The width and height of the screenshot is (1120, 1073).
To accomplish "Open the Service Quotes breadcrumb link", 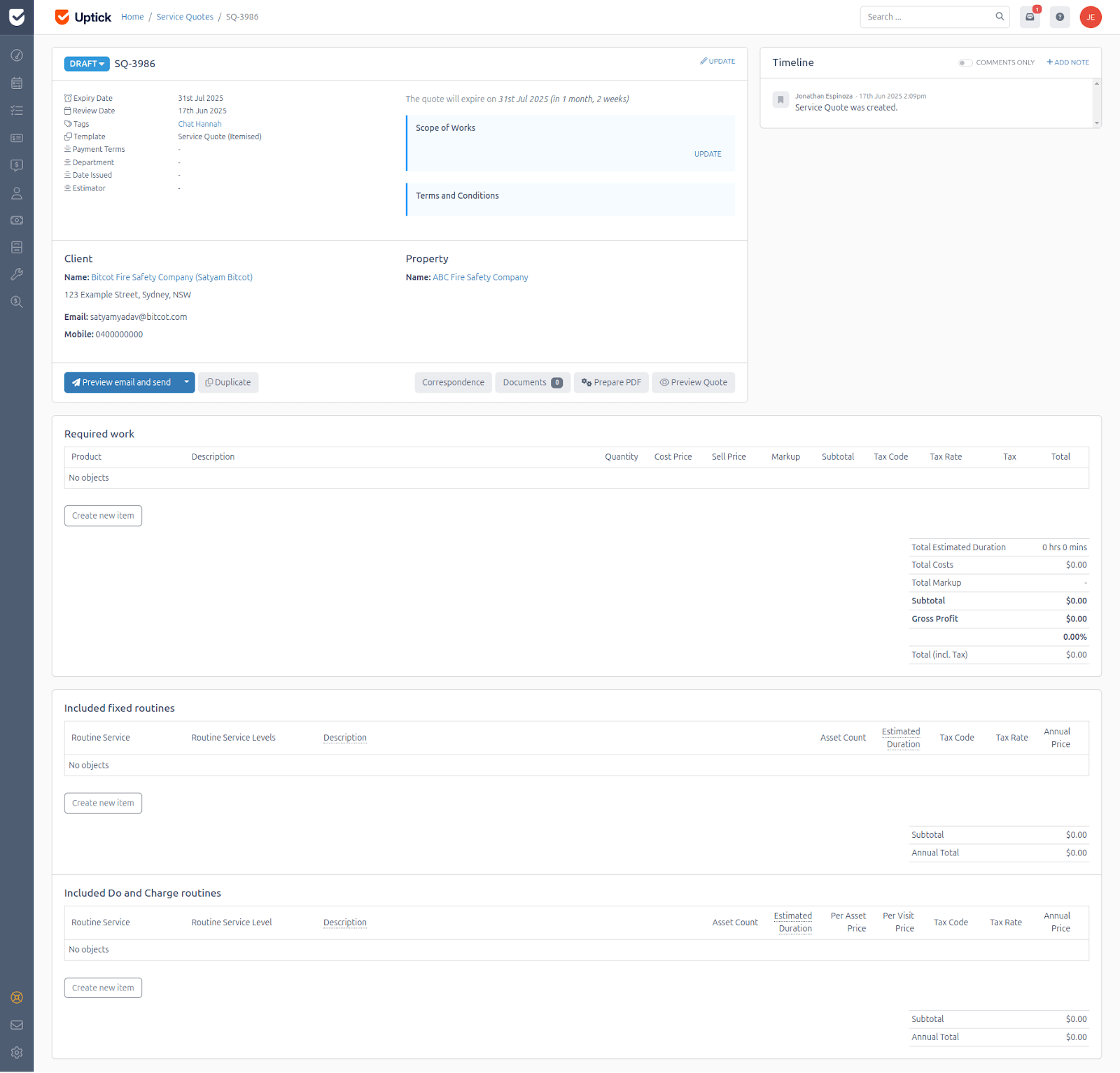I will 184,16.
